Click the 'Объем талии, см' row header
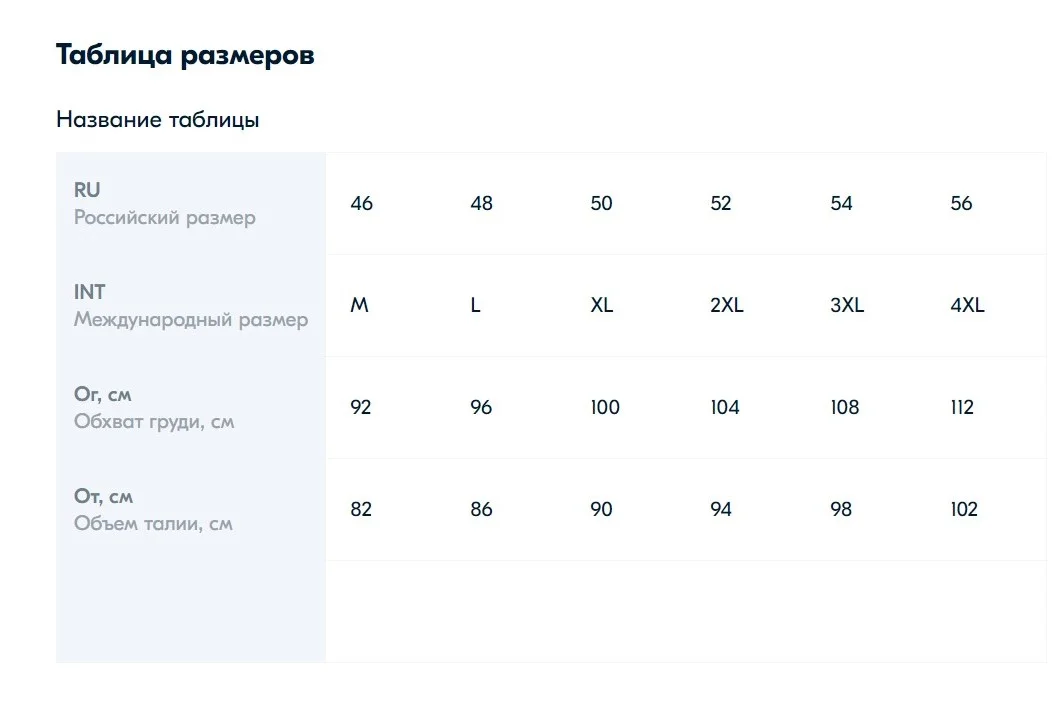 191,510
